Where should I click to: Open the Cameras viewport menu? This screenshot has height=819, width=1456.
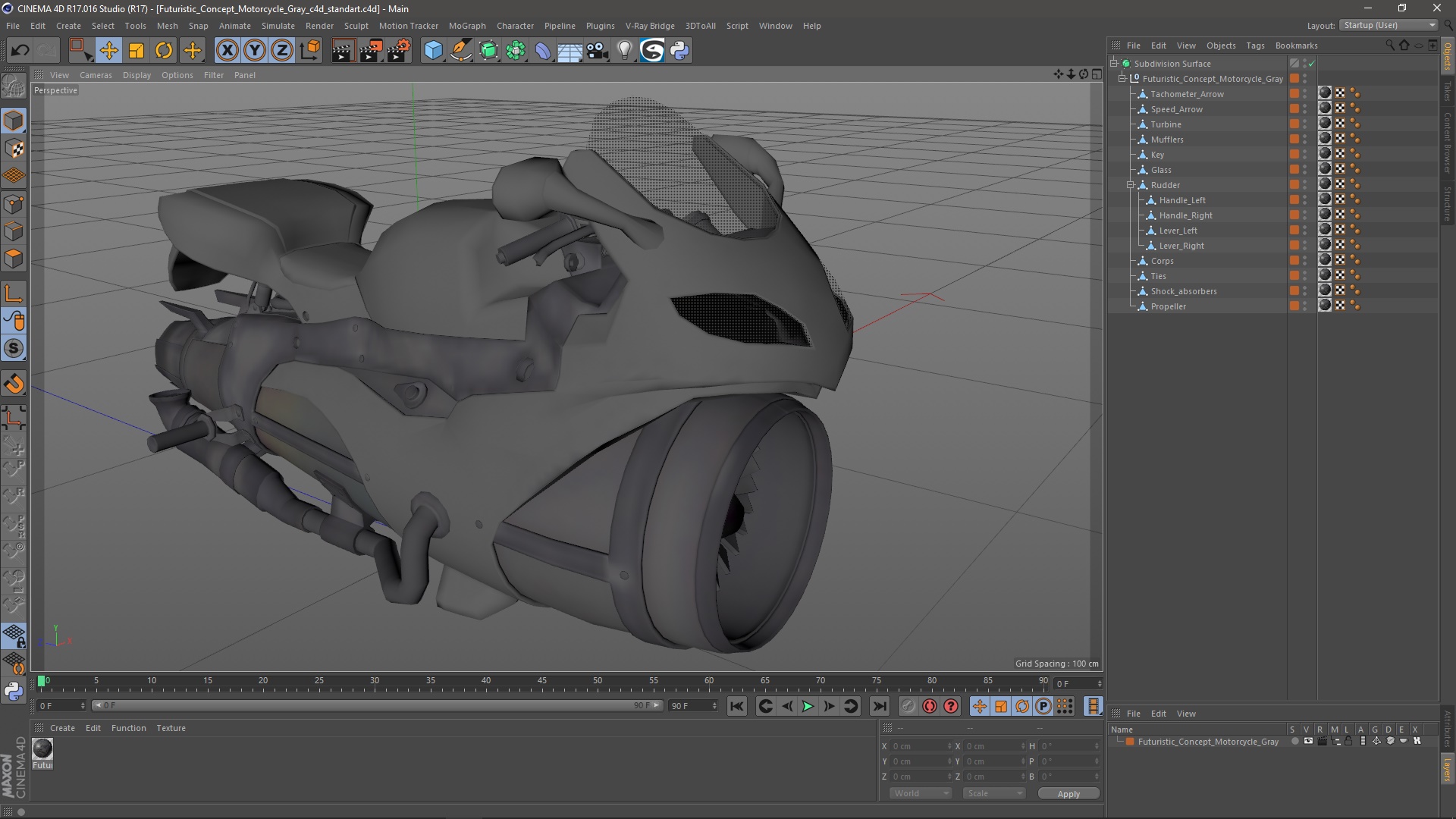[96, 75]
